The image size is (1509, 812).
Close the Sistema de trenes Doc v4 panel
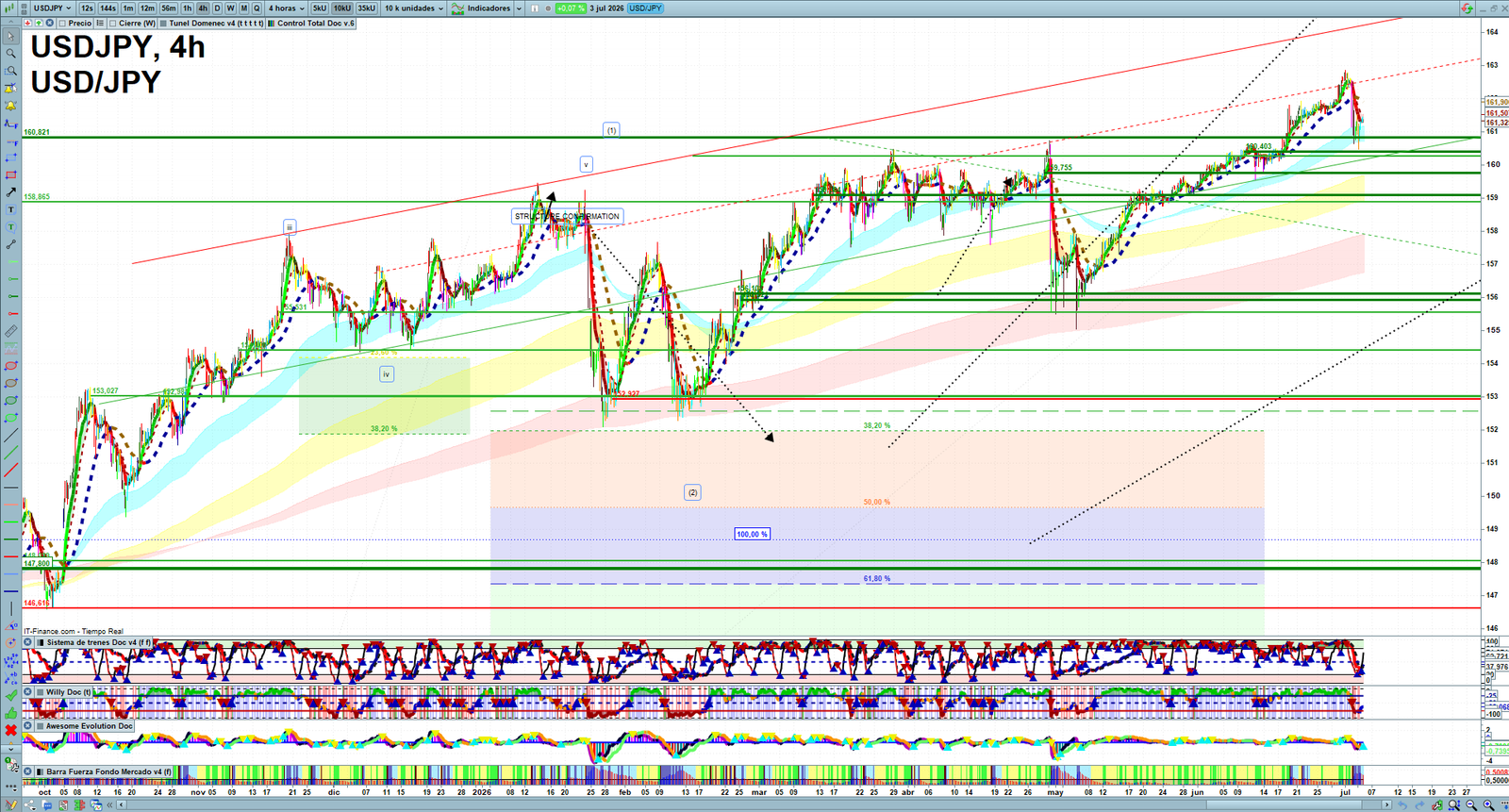click(27, 642)
